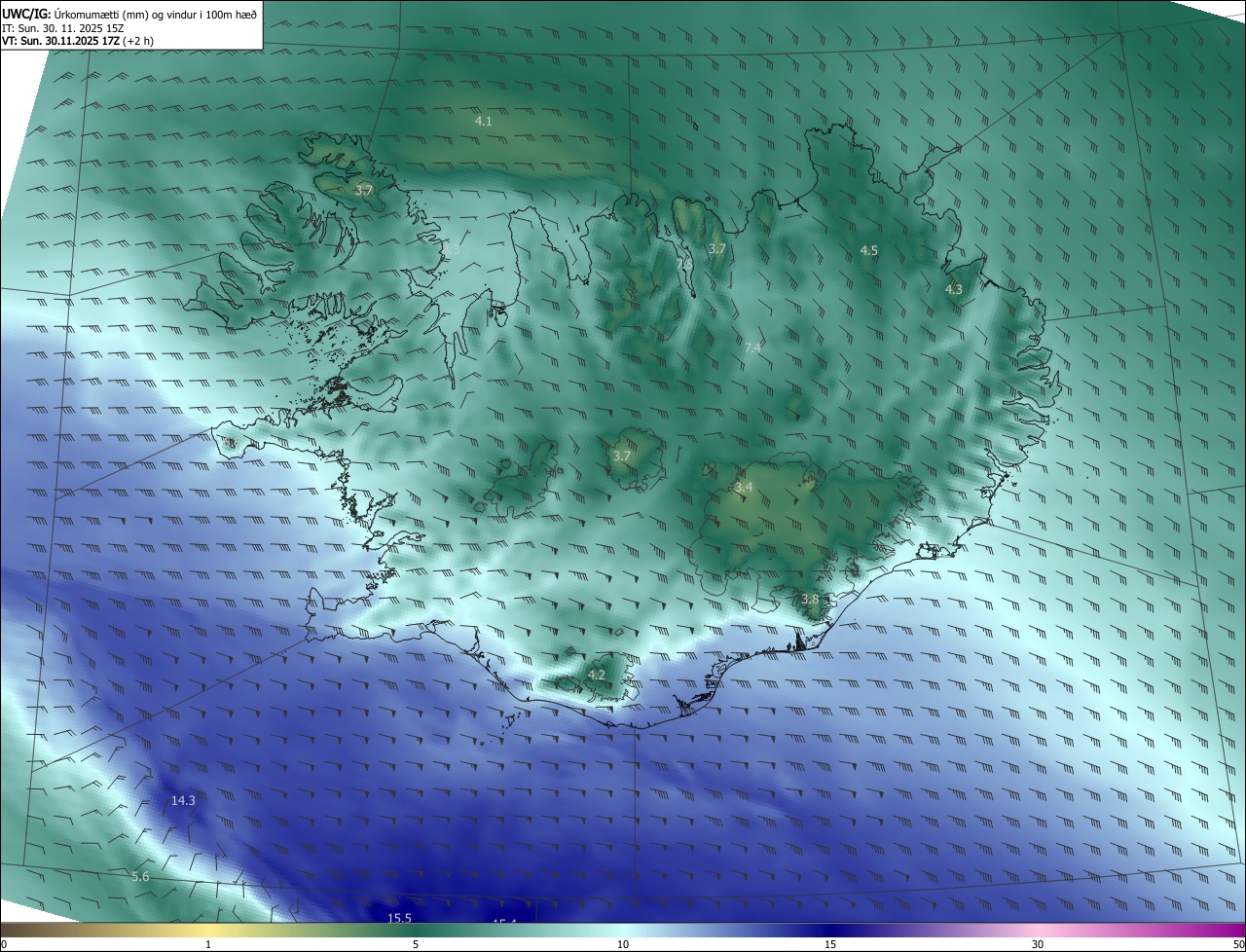Click the IT initial time line
The height and width of the screenshot is (952, 1246).
(x=62, y=28)
